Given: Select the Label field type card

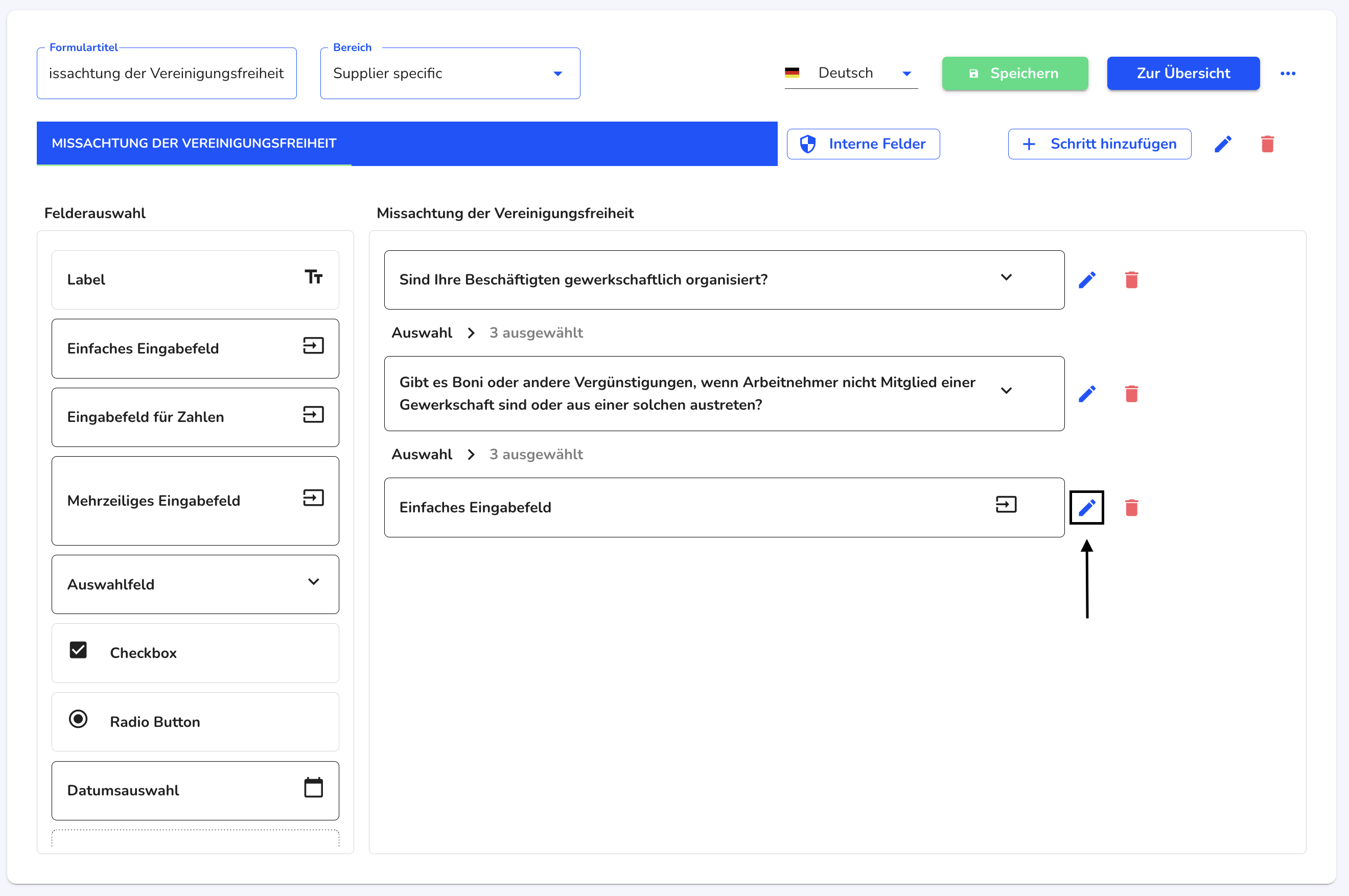Looking at the screenshot, I should tap(196, 280).
